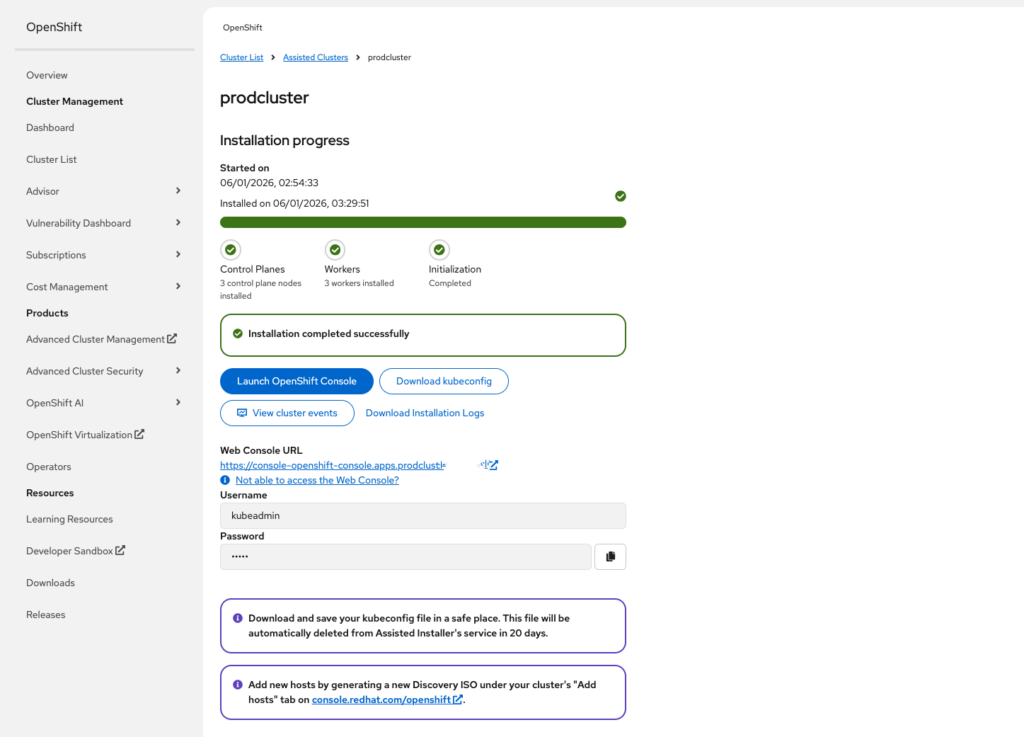The image size is (1024, 737).
Task: Click the info icon next to Not able to access
Action: coord(225,480)
